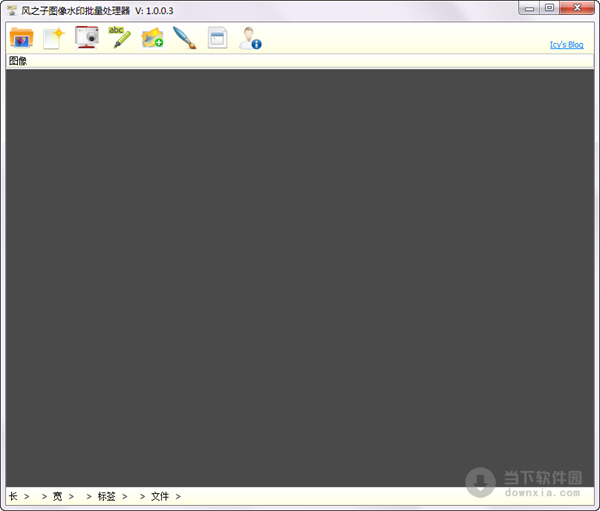600x511 pixels.
Task: Open the user info about icon
Action: [250, 38]
